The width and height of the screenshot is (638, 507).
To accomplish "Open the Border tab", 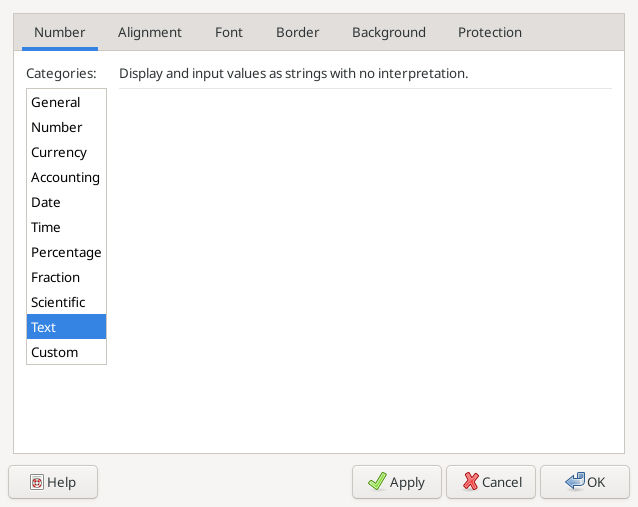I will coord(297,32).
